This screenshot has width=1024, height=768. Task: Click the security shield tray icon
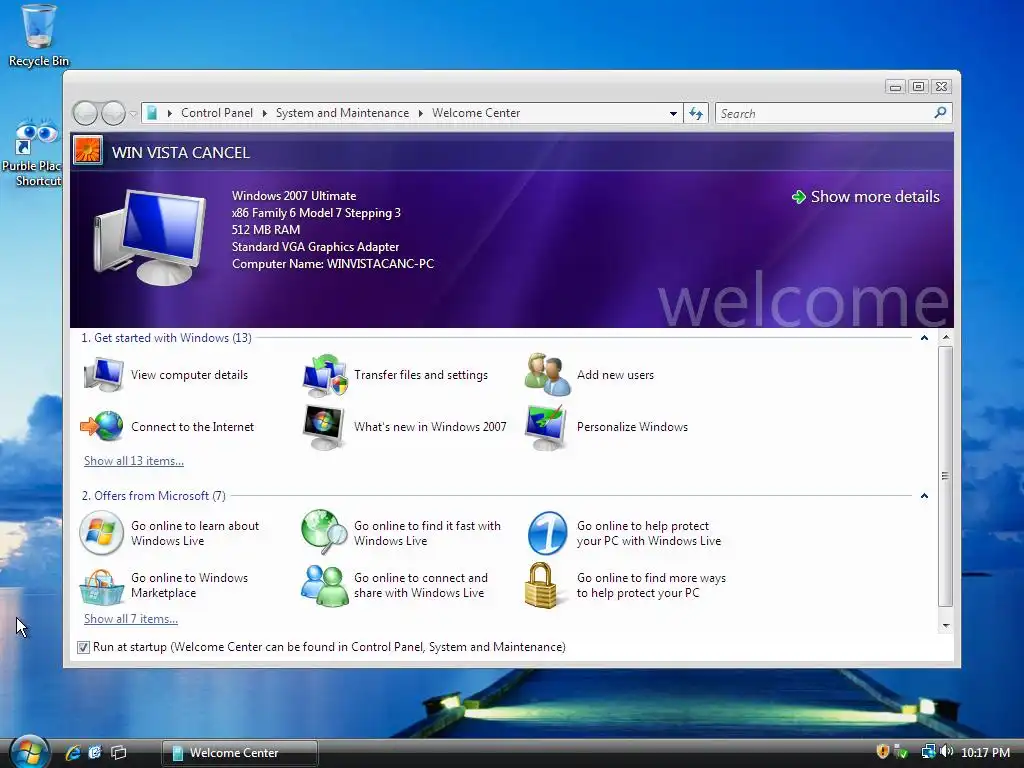882,752
